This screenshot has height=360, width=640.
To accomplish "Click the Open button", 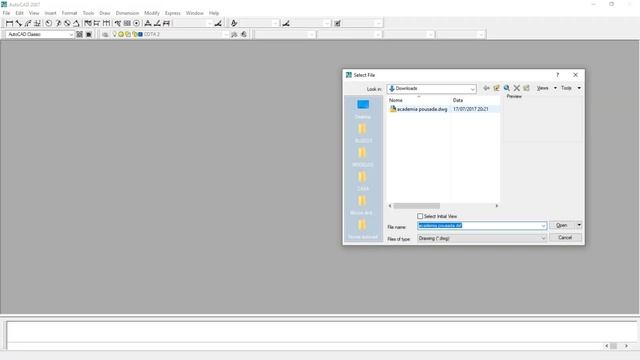I will tap(562, 225).
